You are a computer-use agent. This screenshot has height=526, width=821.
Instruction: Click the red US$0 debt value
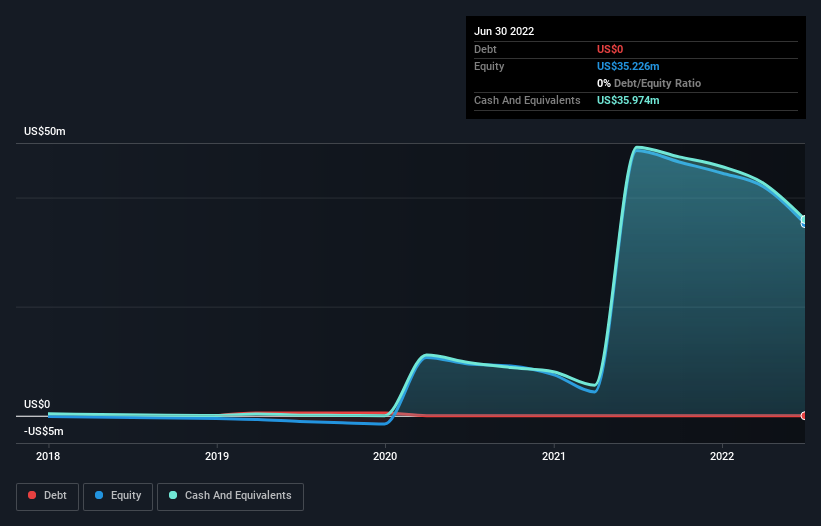(x=610, y=49)
